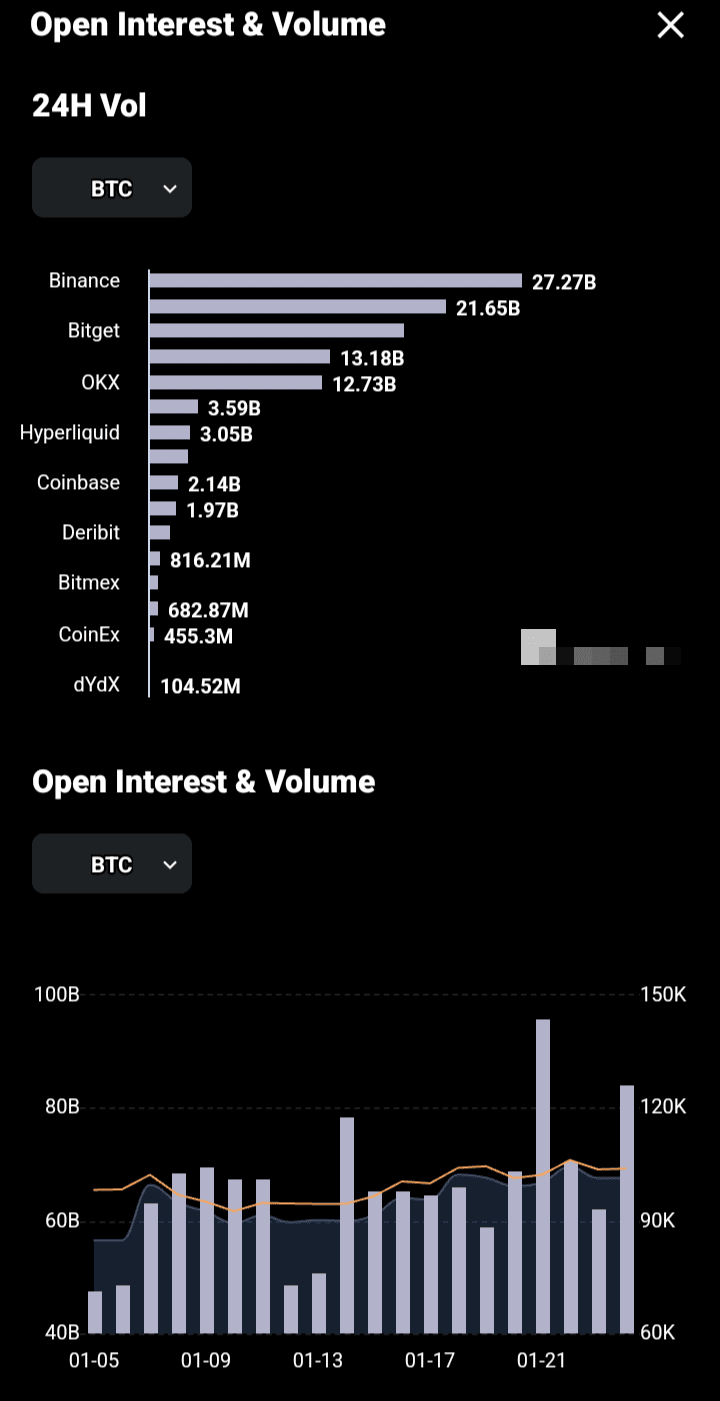720x1401 pixels.
Task: Close the Open Interest & Volume panel
Action: click(x=669, y=26)
